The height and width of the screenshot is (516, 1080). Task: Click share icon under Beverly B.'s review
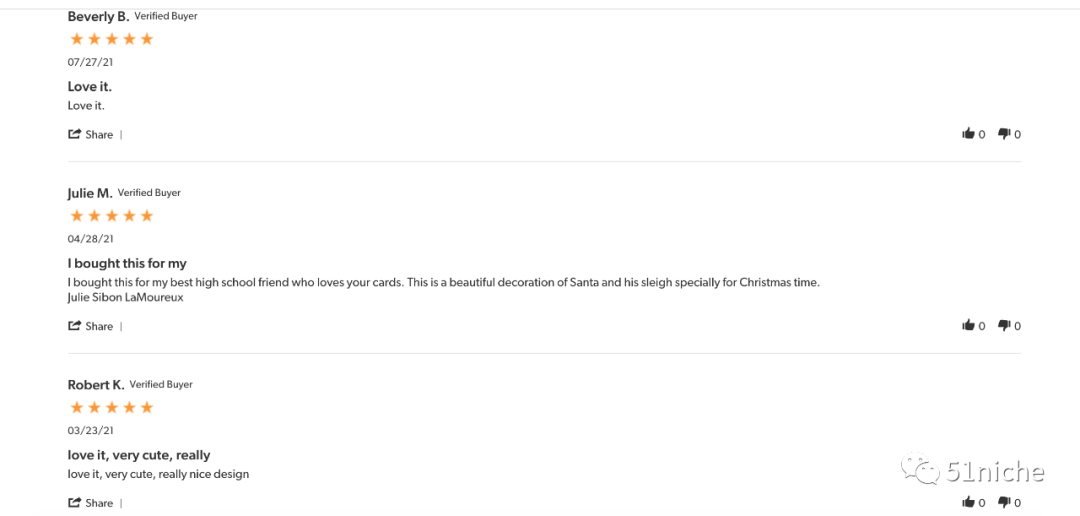[75, 134]
